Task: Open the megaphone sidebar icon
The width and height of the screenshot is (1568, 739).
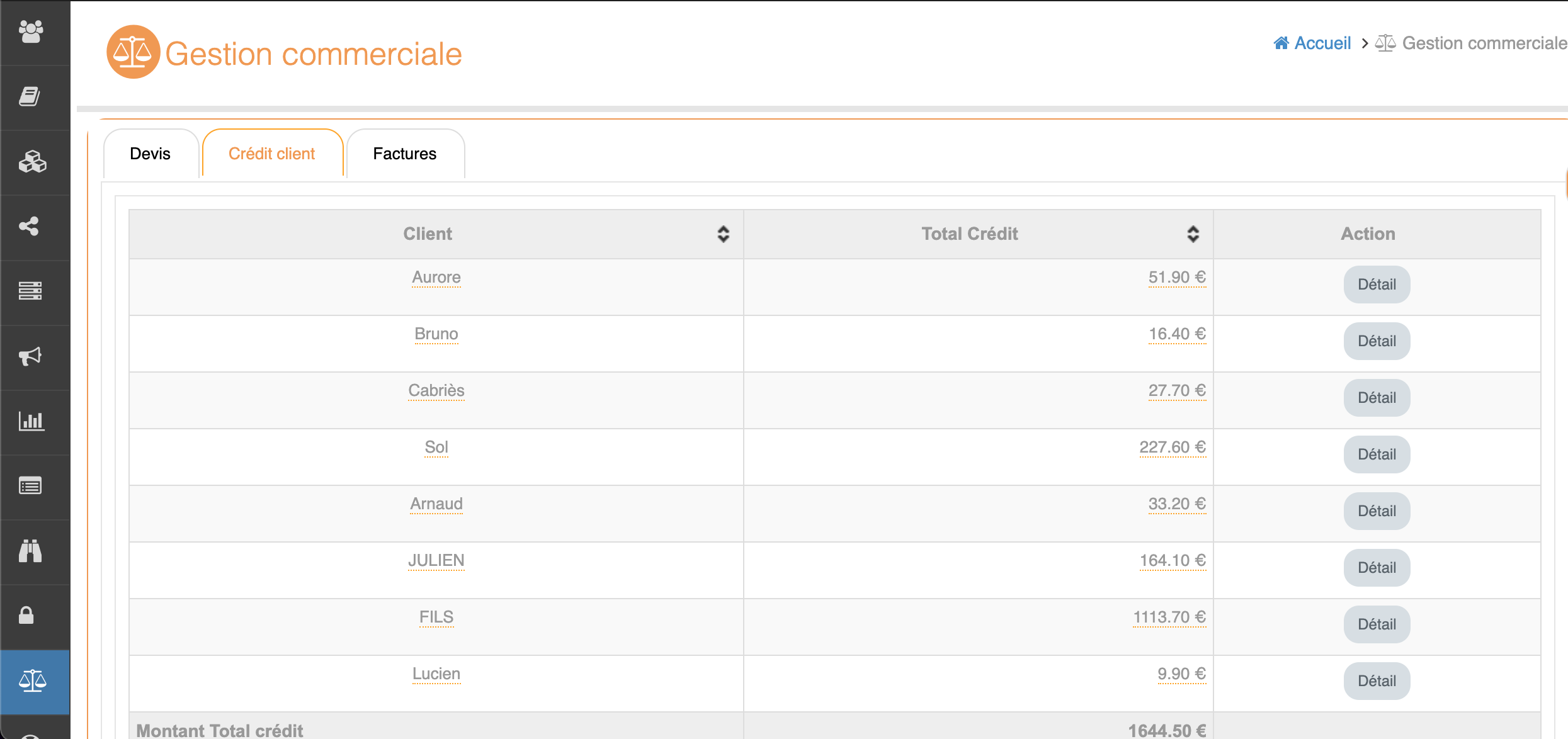Action: tap(30, 356)
